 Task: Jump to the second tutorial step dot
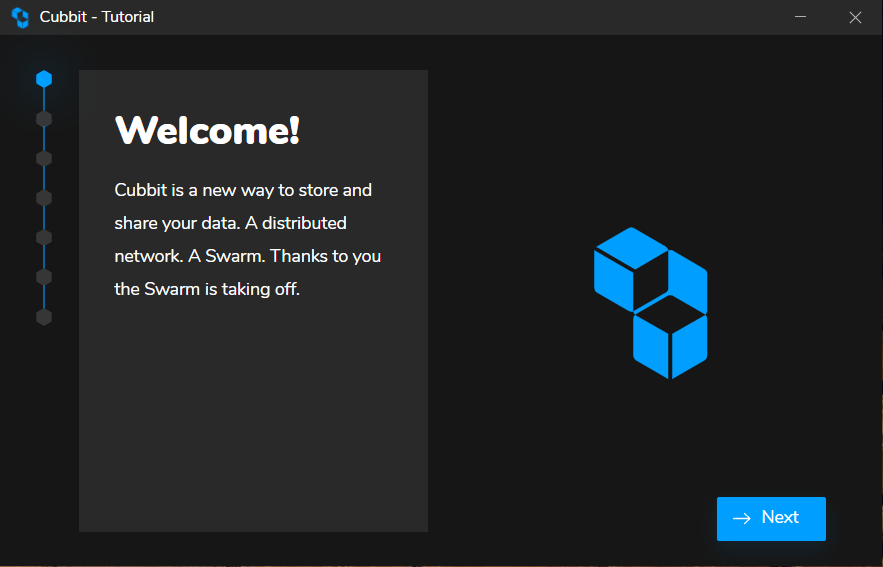[44, 119]
